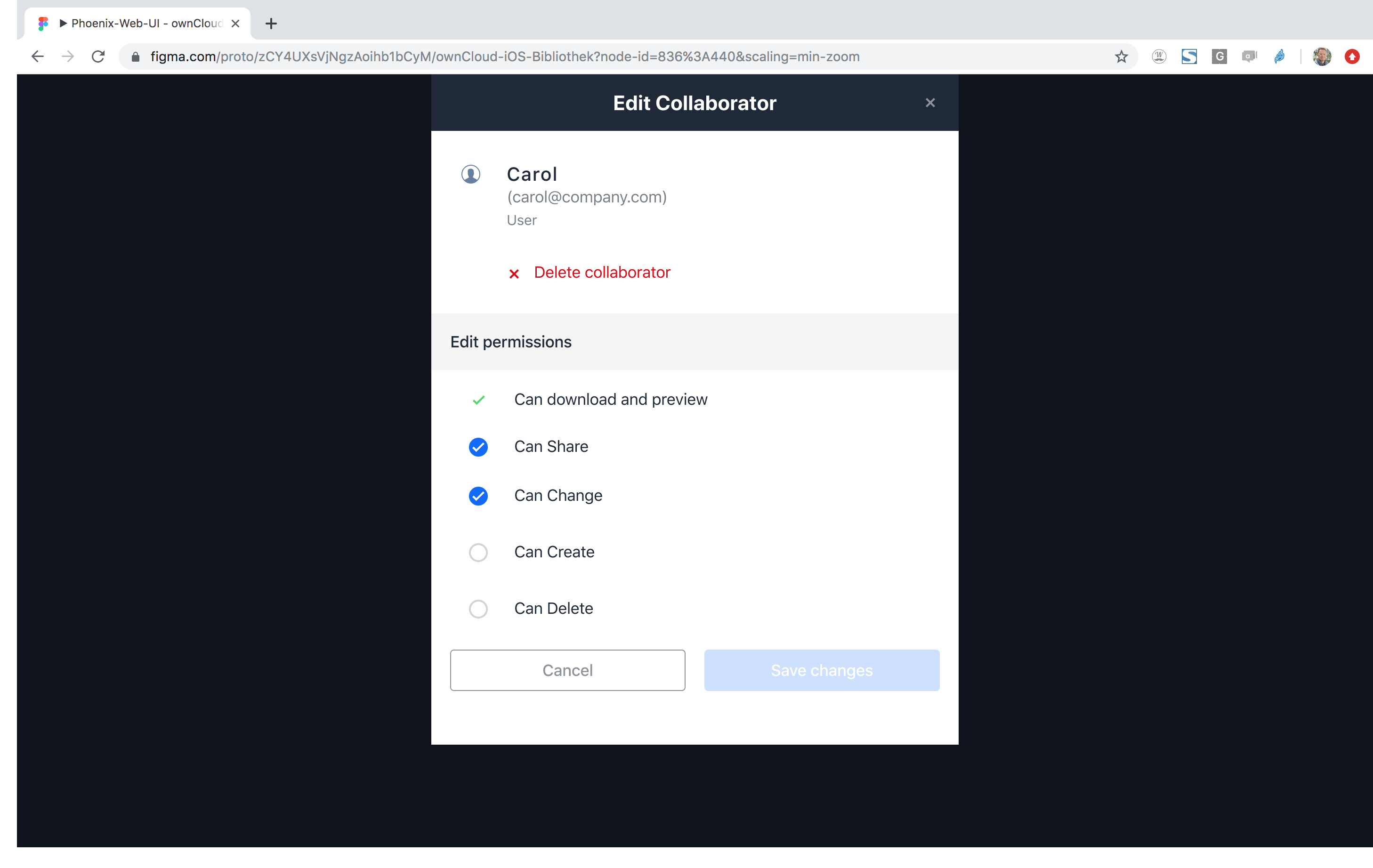
Task: Click Carol's user avatar icon
Action: (x=470, y=174)
